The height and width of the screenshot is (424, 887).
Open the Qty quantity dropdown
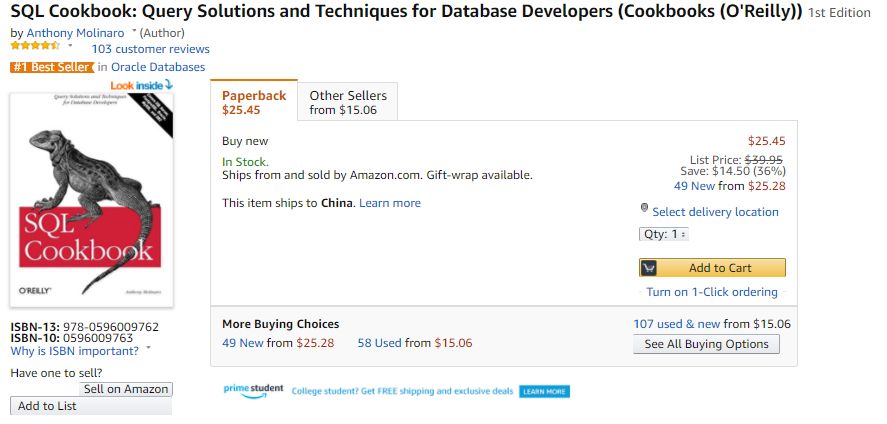point(664,234)
